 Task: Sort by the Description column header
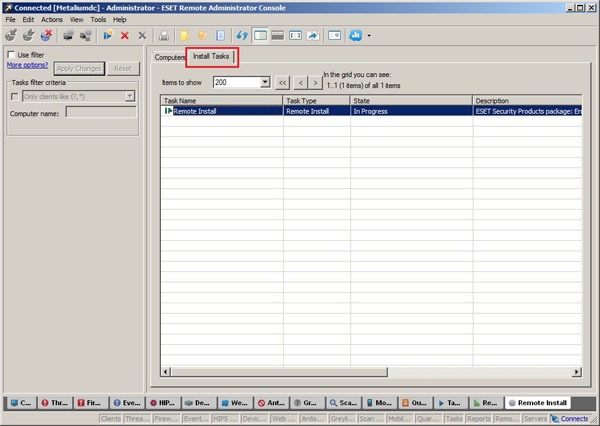tap(528, 101)
